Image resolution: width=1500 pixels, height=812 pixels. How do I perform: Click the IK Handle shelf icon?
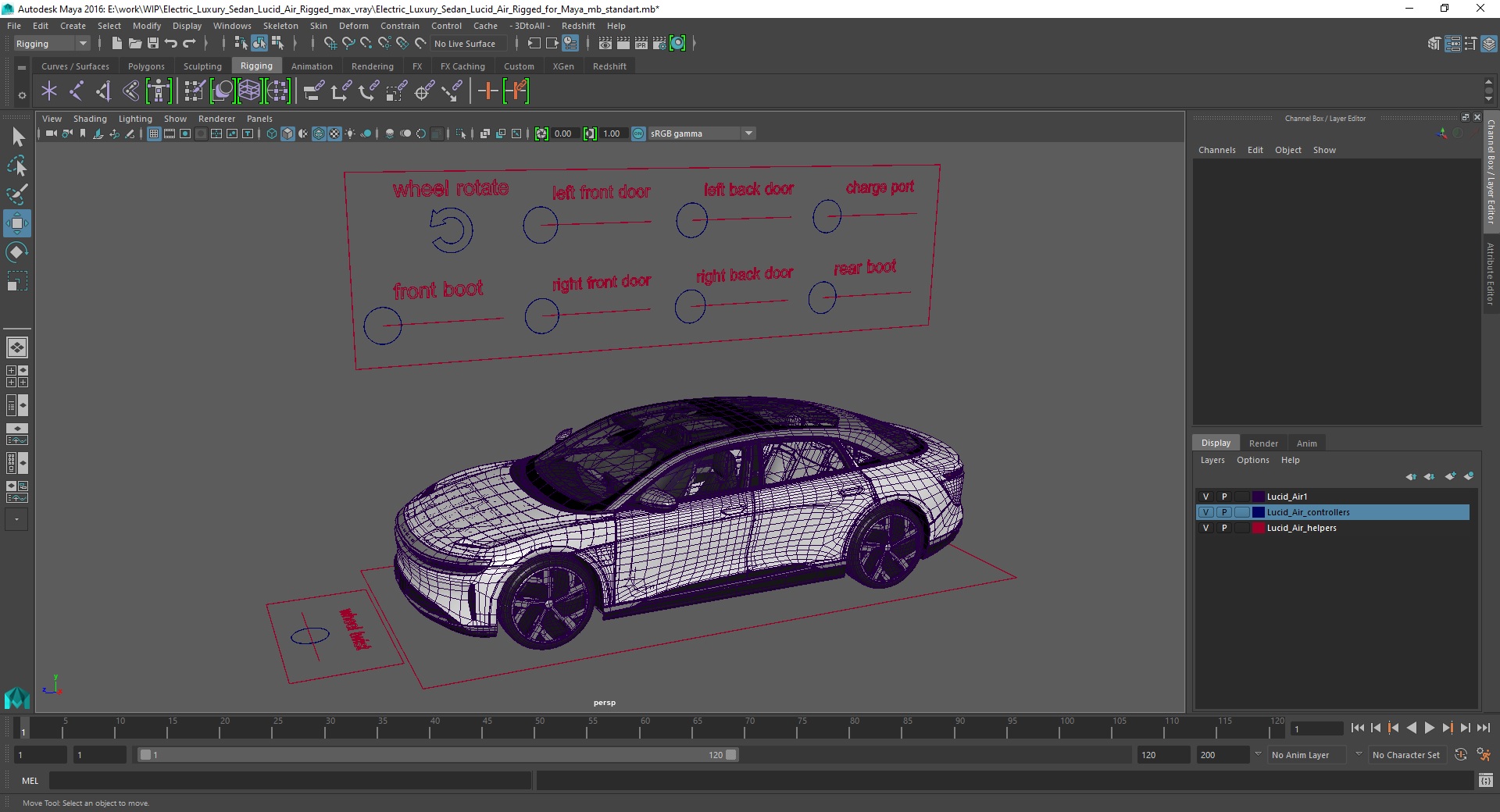coord(104,91)
